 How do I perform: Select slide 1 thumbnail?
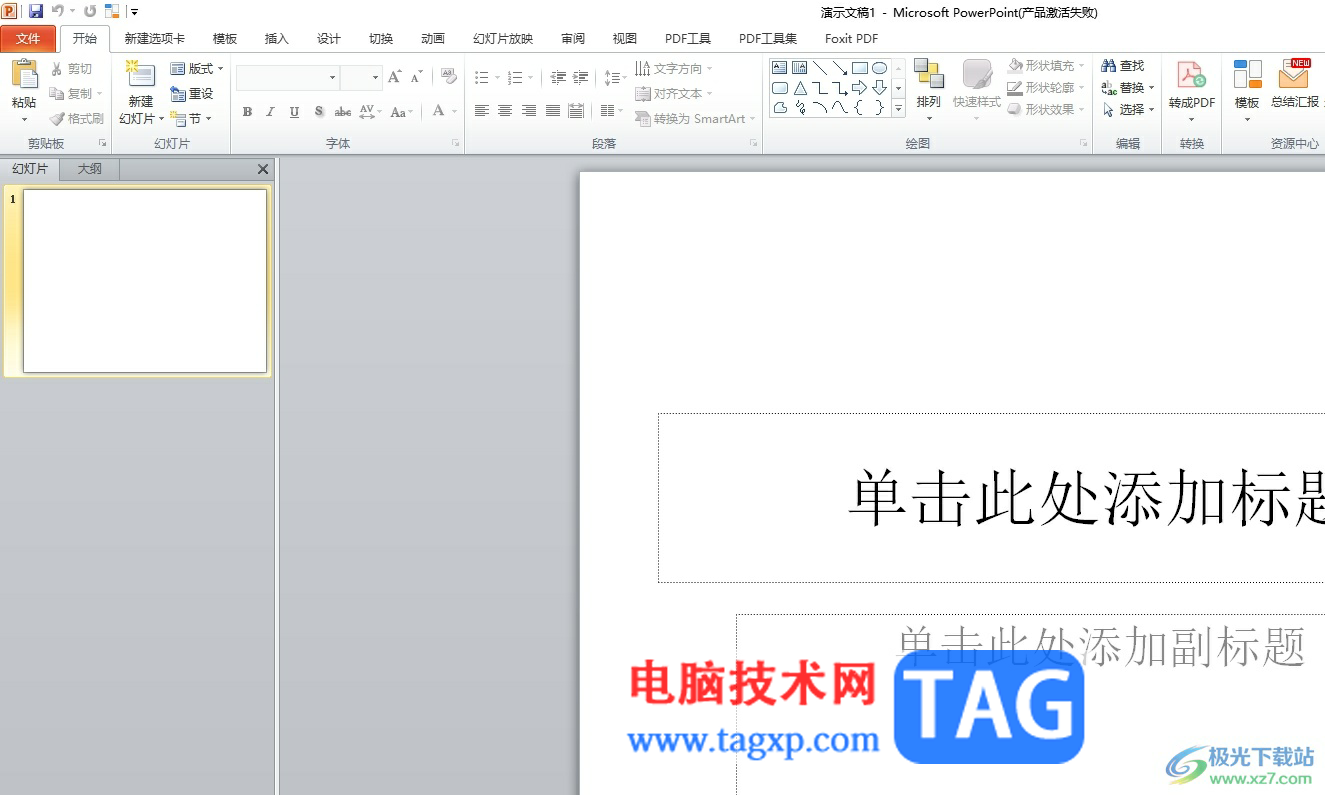(145, 281)
